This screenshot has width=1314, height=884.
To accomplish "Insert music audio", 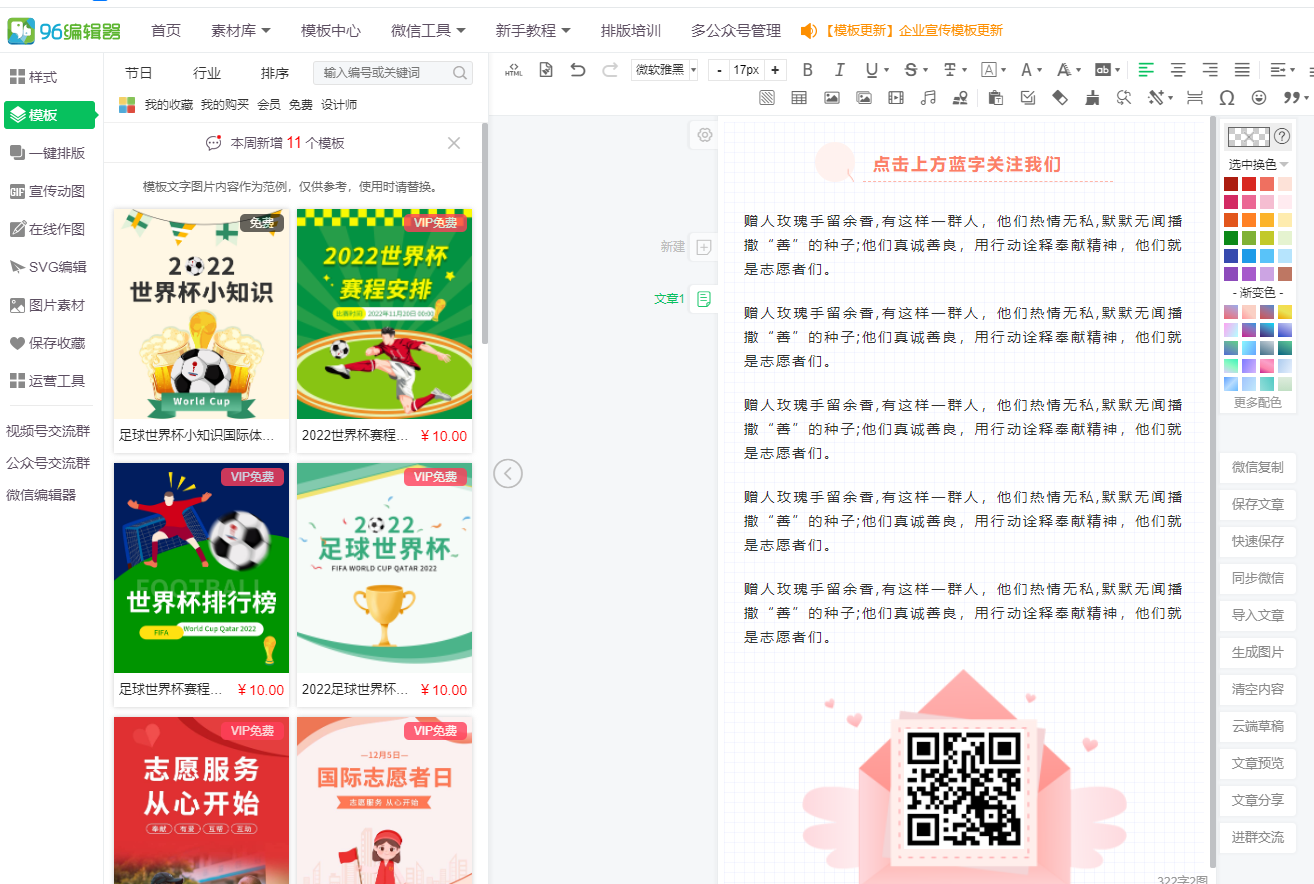I will [928, 98].
